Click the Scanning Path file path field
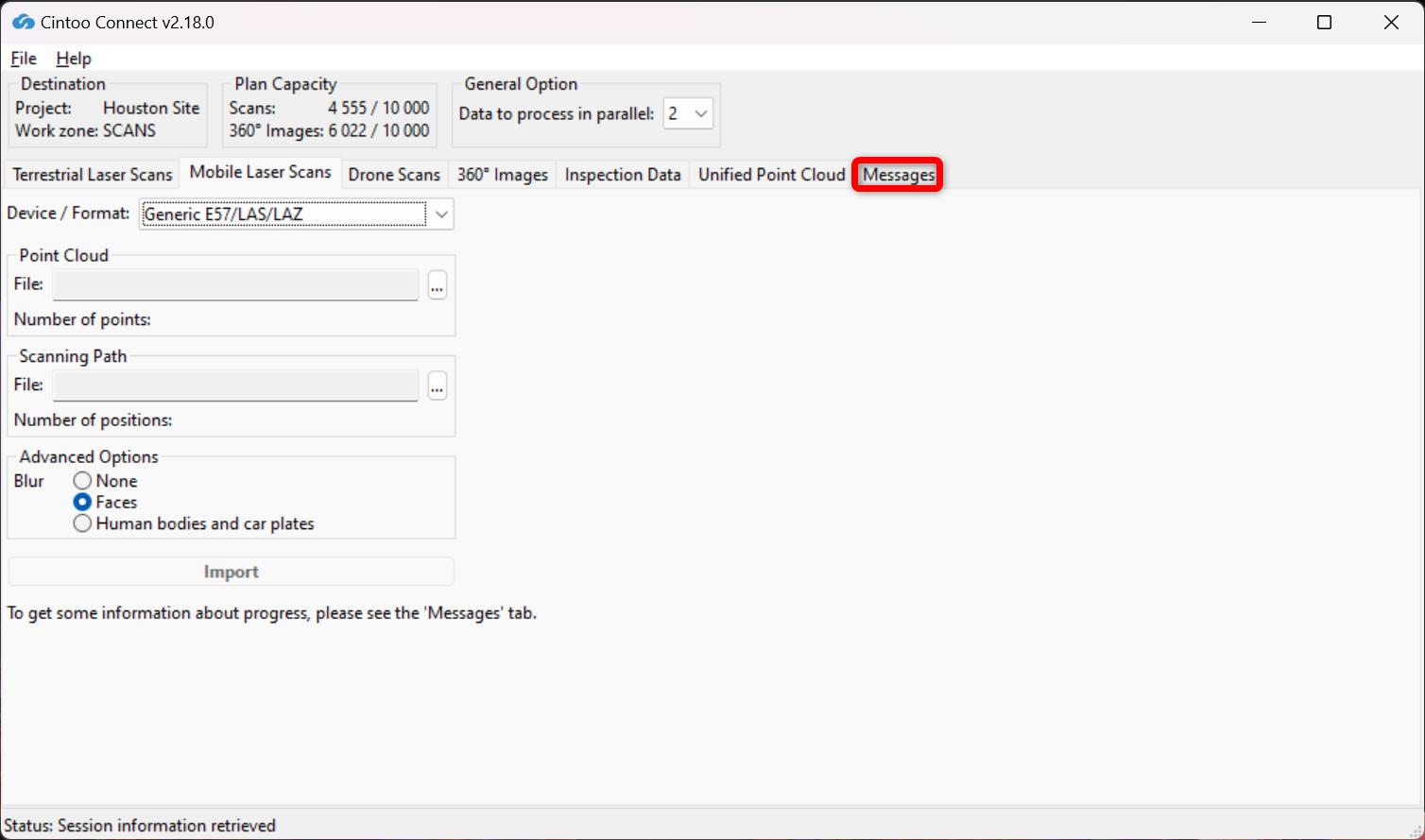1425x840 pixels. click(x=235, y=386)
